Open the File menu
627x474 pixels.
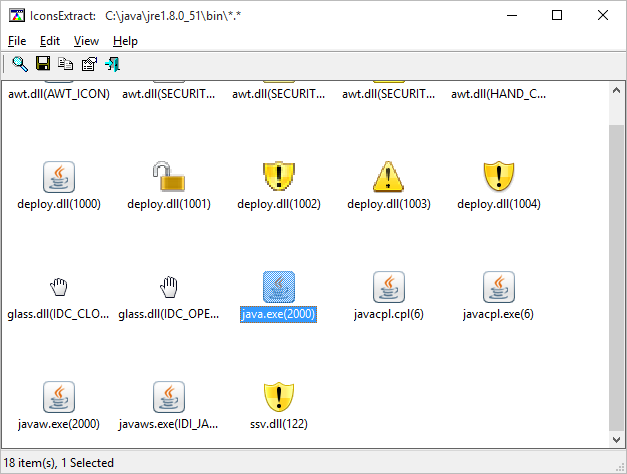[x=17, y=41]
